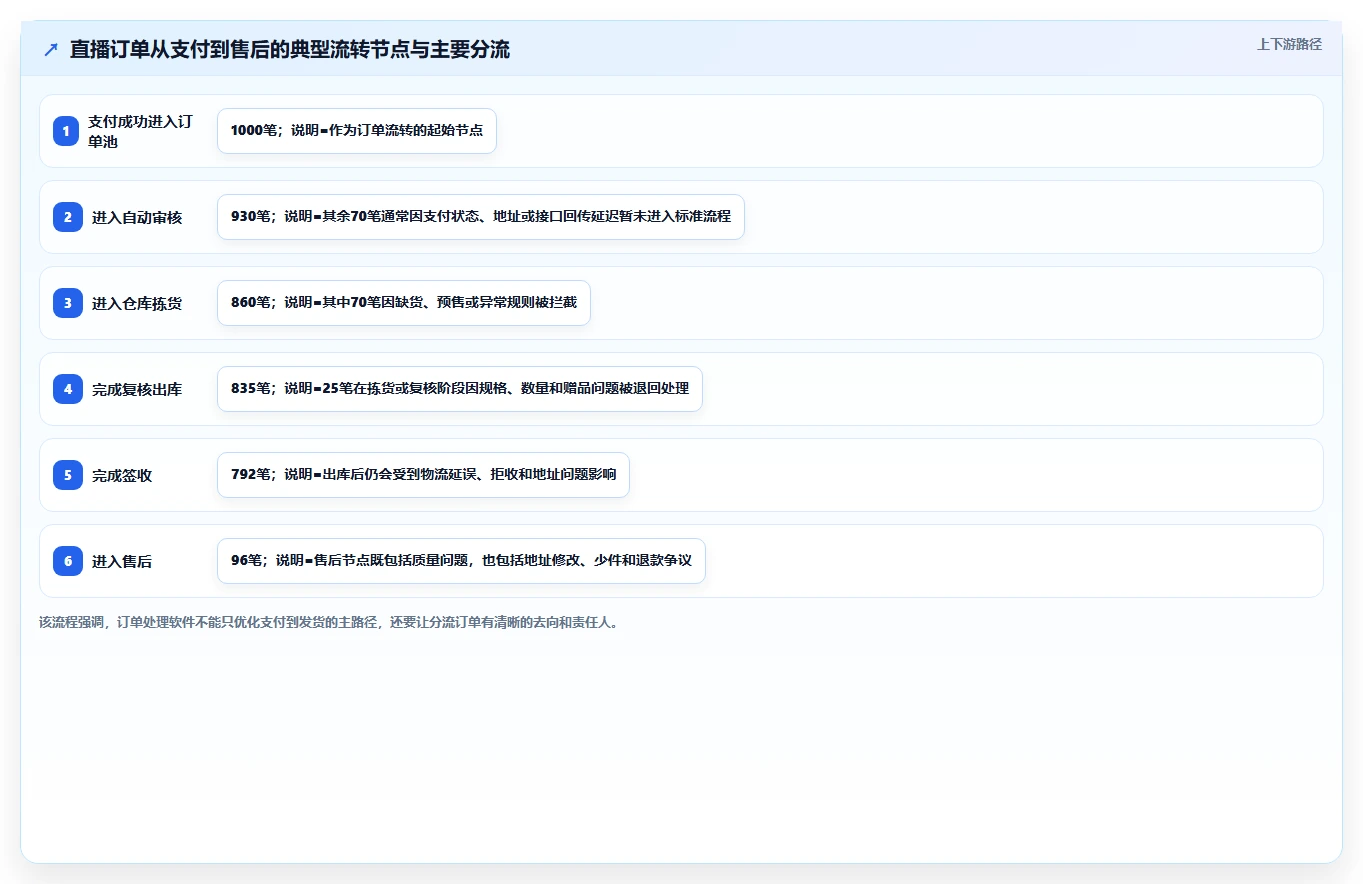Click step badge 4 for 完成复核出库

click(66, 389)
